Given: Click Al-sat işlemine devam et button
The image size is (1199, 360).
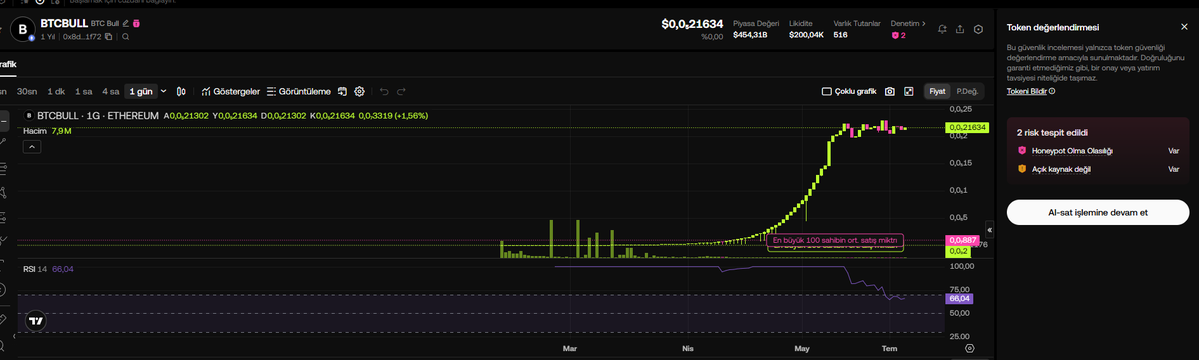Looking at the screenshot, I should [1097, 212].
